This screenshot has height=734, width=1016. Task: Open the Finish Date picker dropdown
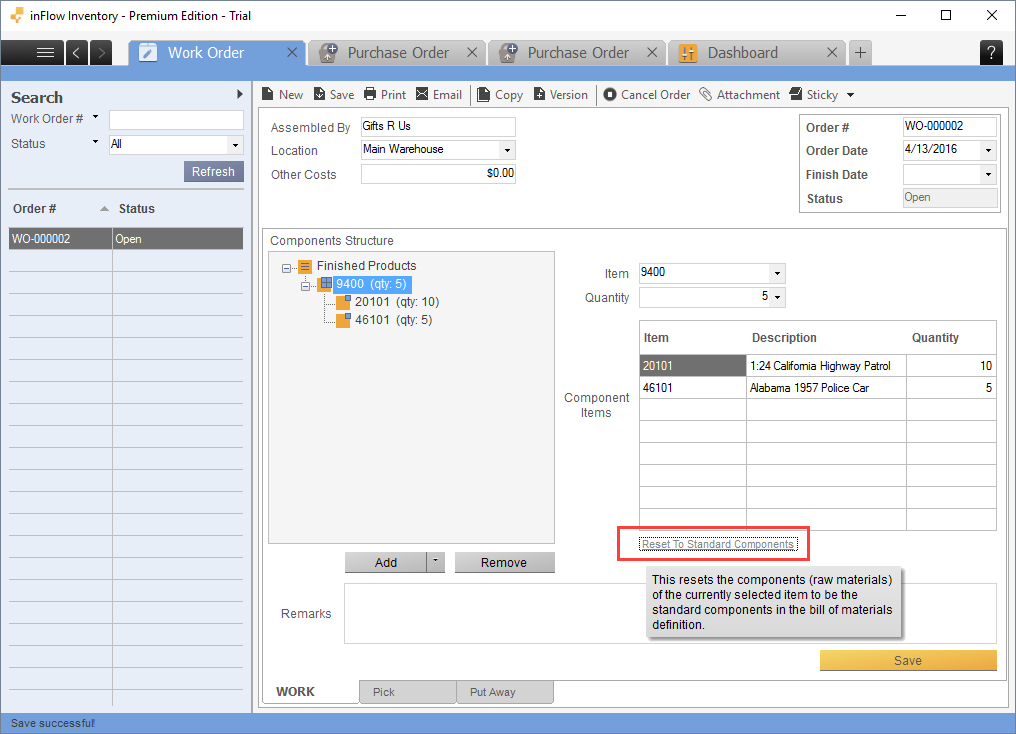pyautogui.click(x=988, y=174)
